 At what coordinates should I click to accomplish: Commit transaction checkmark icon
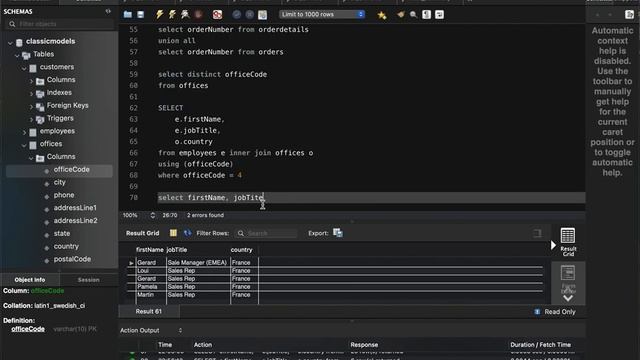point(236,15)
